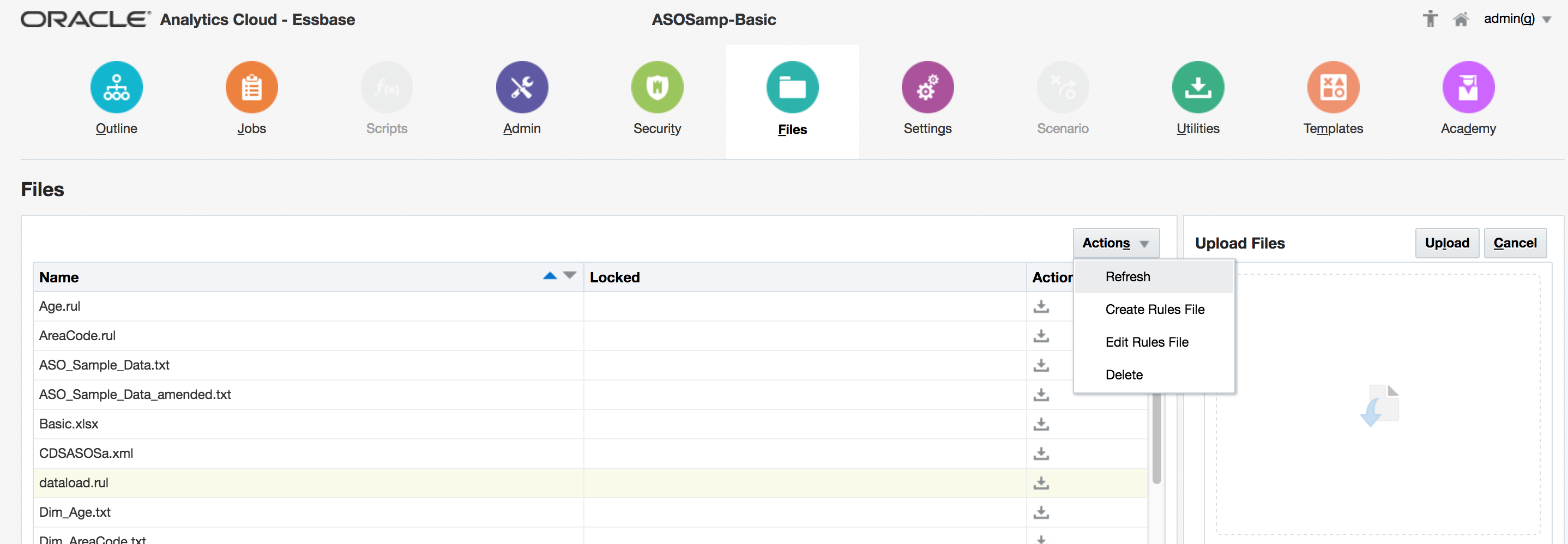The width and height of the screenshot is (1568, 544).
Task: Select the CDSASOSa.xml file name
Action: tap(86, 454)
